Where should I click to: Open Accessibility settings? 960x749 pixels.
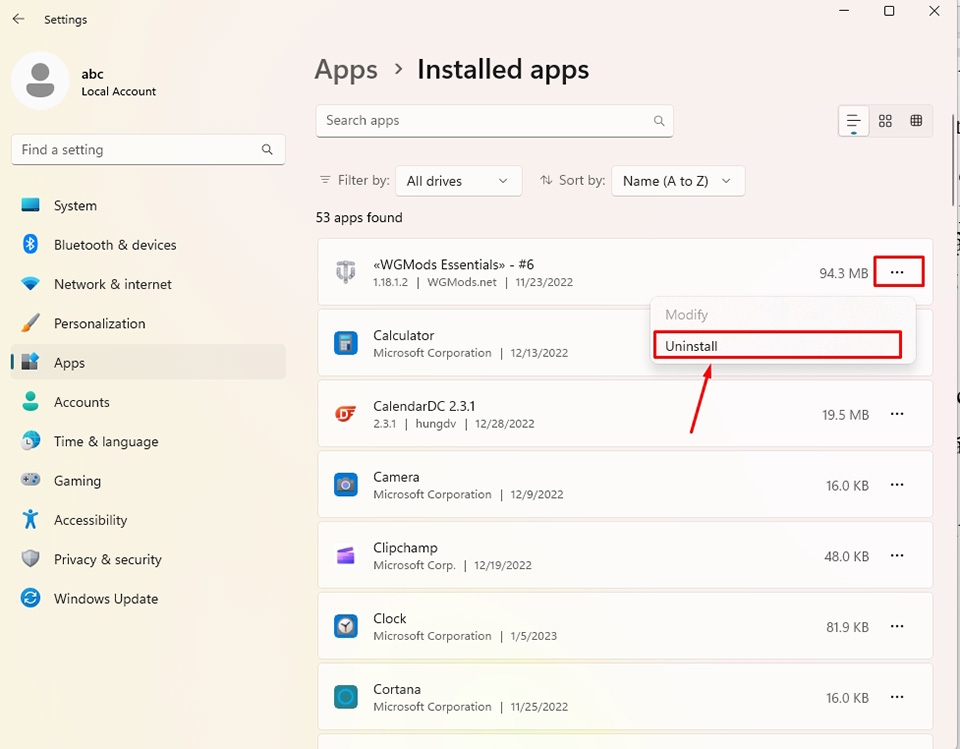click(x=148, y=519)
